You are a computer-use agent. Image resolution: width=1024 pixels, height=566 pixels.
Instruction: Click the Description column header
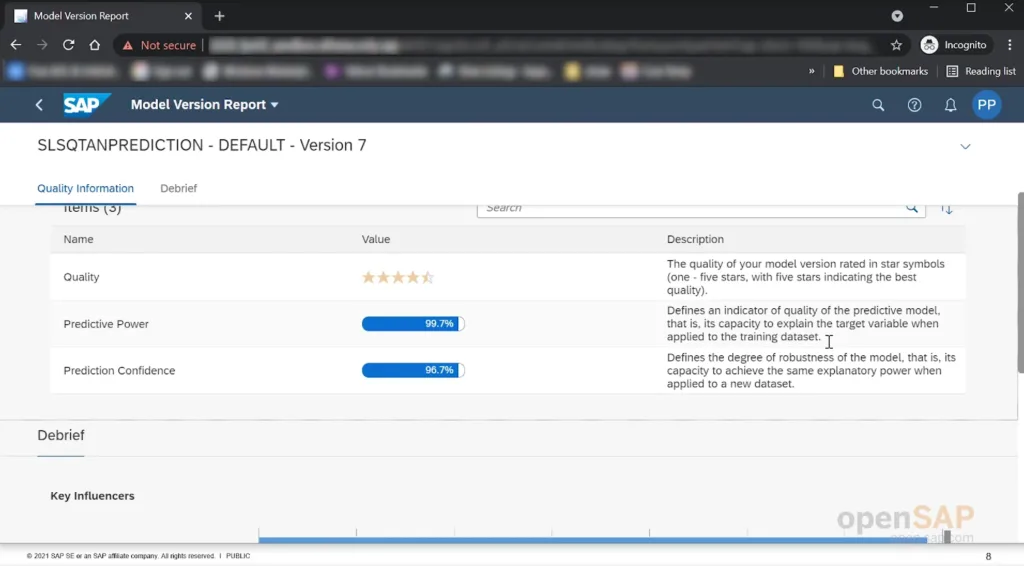pos(695,239)
